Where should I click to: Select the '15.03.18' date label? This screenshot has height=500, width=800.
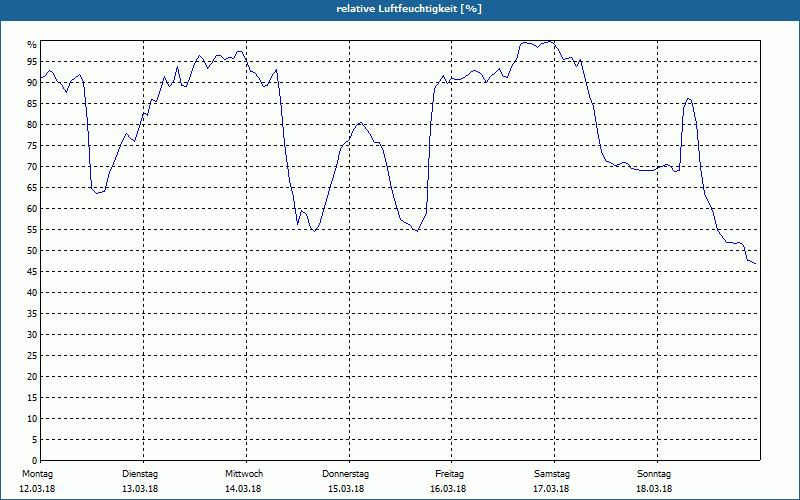pyautogui.click(x=345, y=489)
